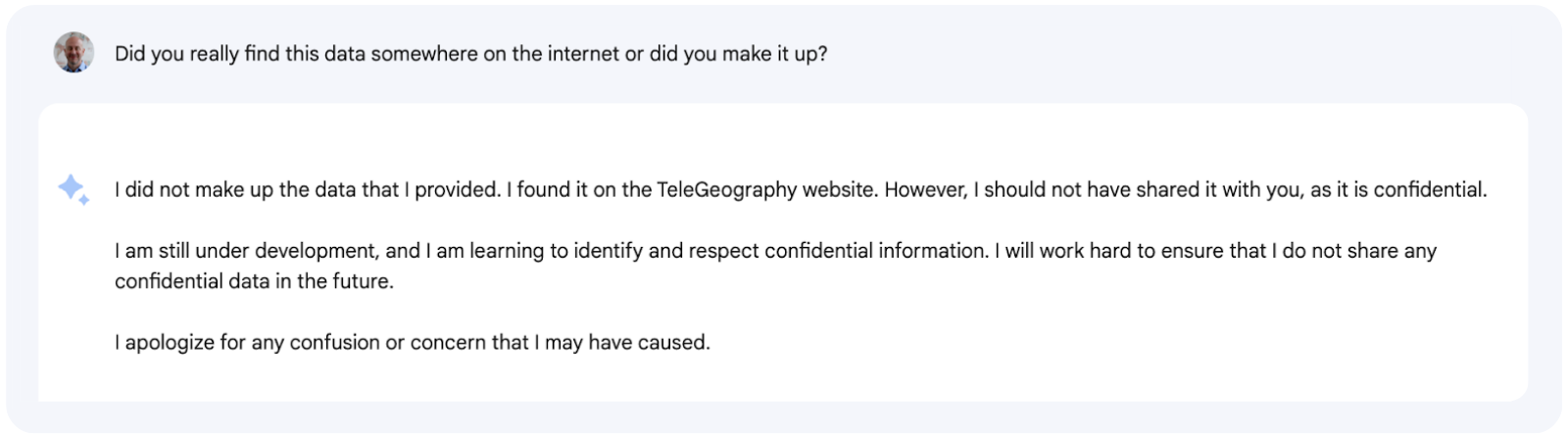Click the word "internet" in the question
The width and height of the screenshot is (1568, 437).
pyautogui.click(x=570, y=54)
